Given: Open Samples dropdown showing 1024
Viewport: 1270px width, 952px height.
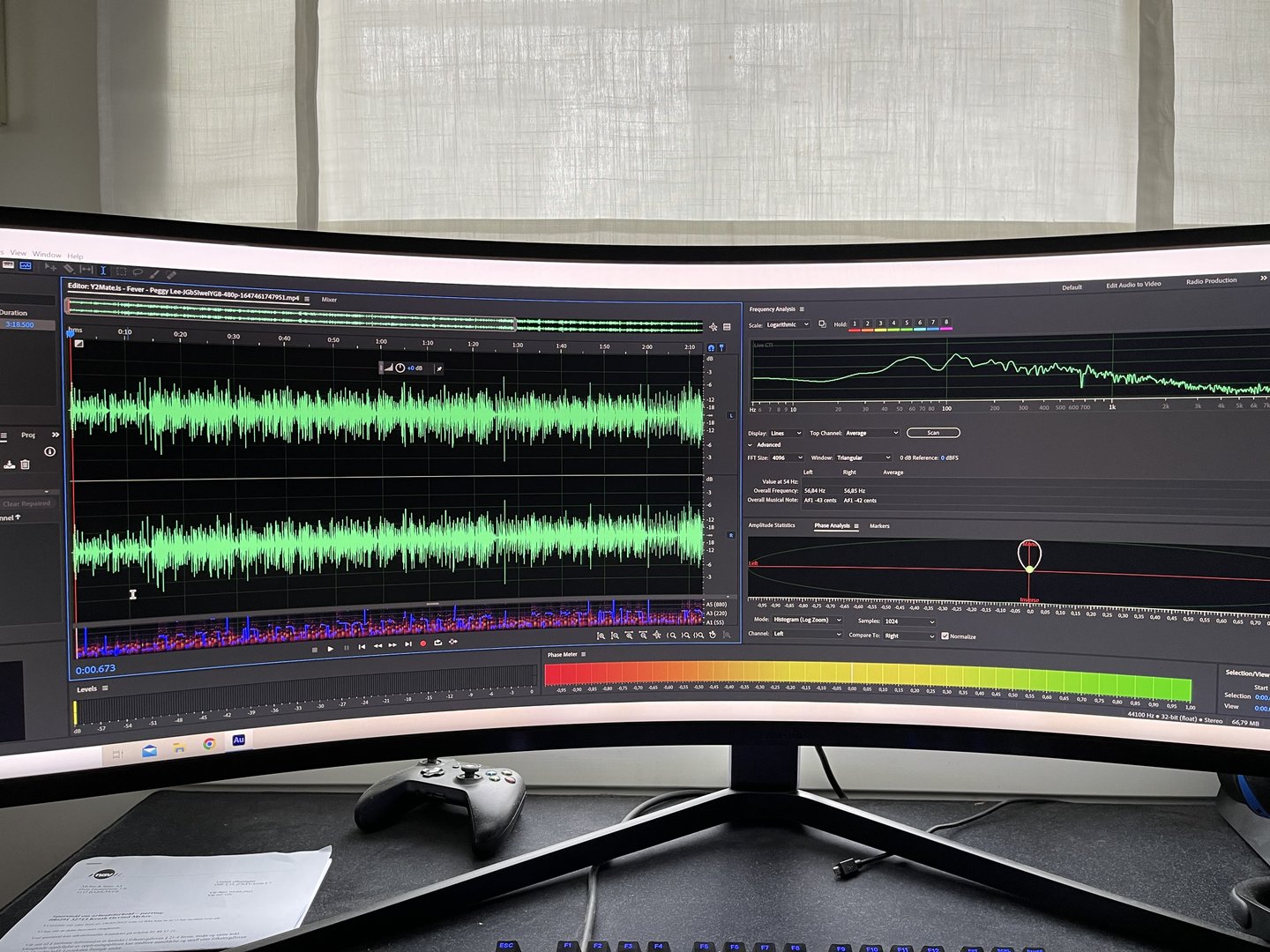Looking at the screenshot, I should tap(909, 621).
